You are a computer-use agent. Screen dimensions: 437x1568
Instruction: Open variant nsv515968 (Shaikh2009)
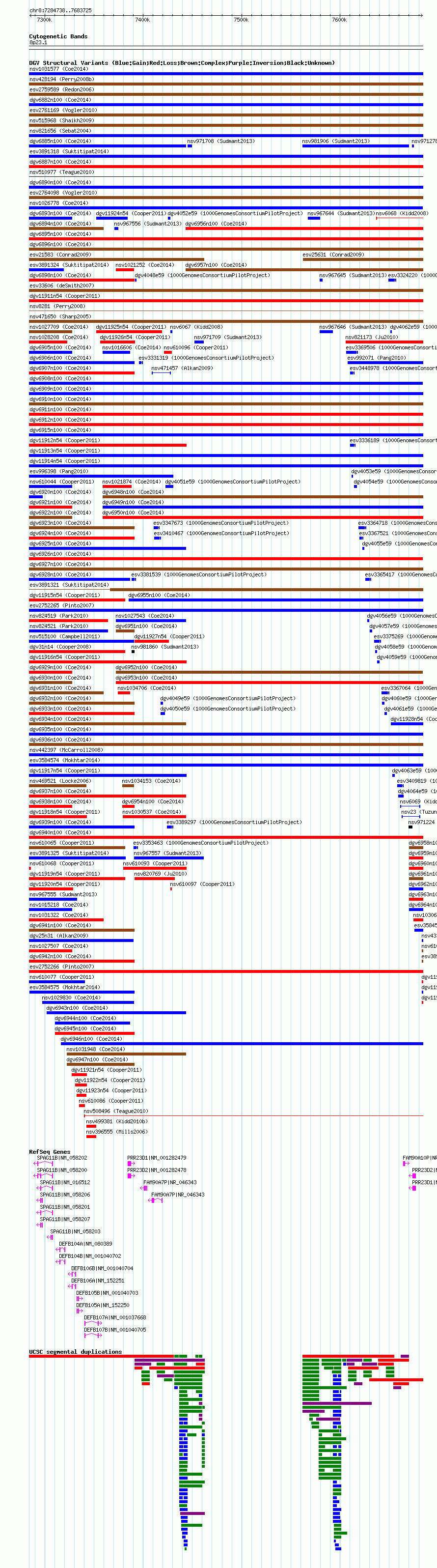pos(62,121)
